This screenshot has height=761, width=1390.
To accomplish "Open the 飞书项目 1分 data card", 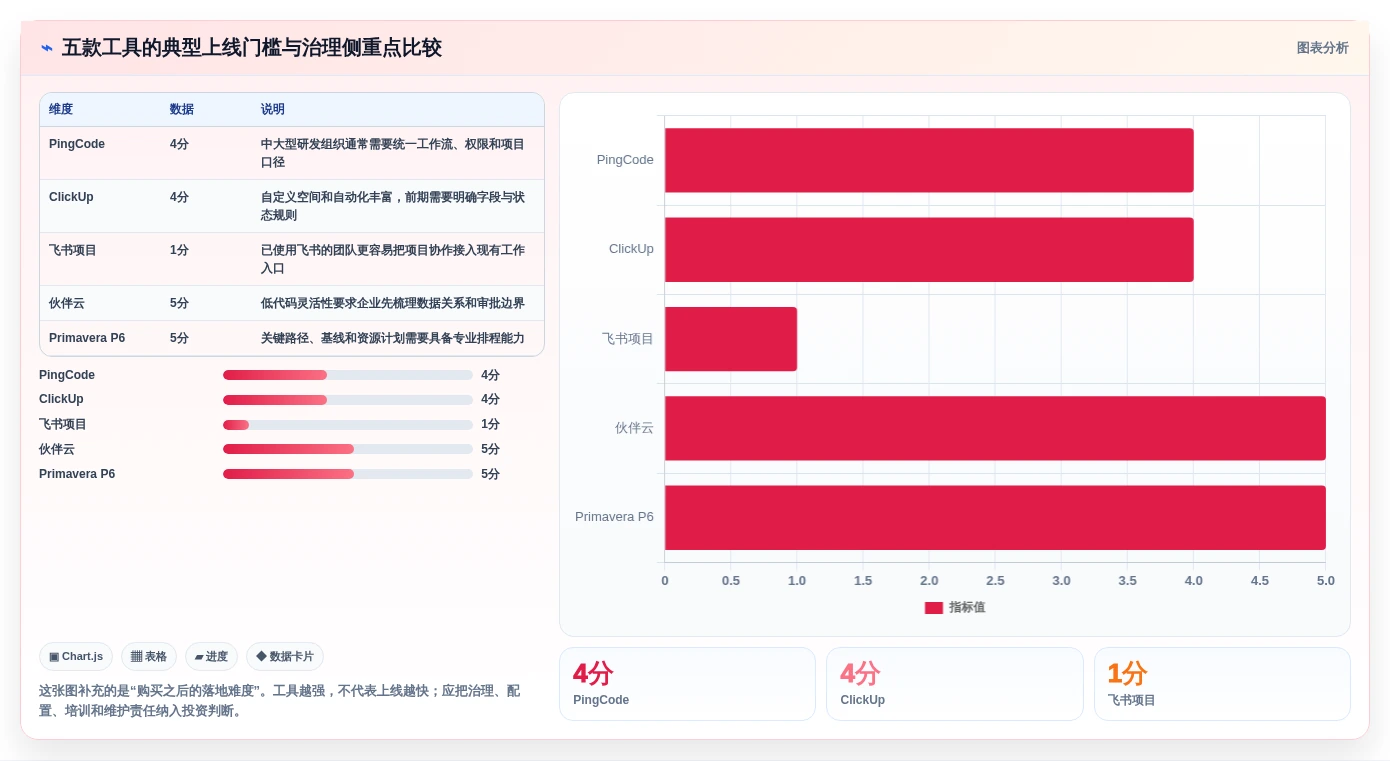I will pyautogui.click(x=1222, y=684).
